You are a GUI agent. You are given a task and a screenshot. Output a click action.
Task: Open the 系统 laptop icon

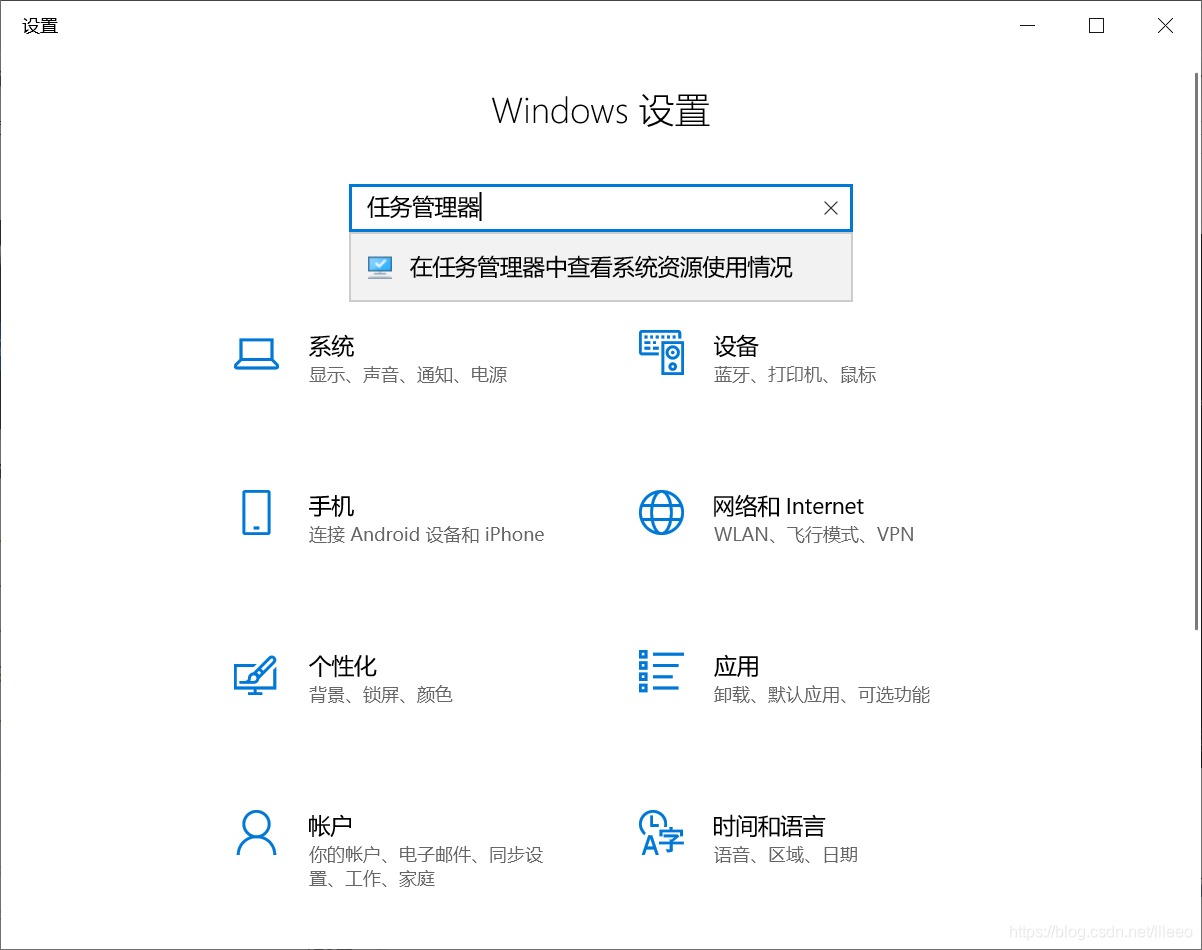(256, 354)
